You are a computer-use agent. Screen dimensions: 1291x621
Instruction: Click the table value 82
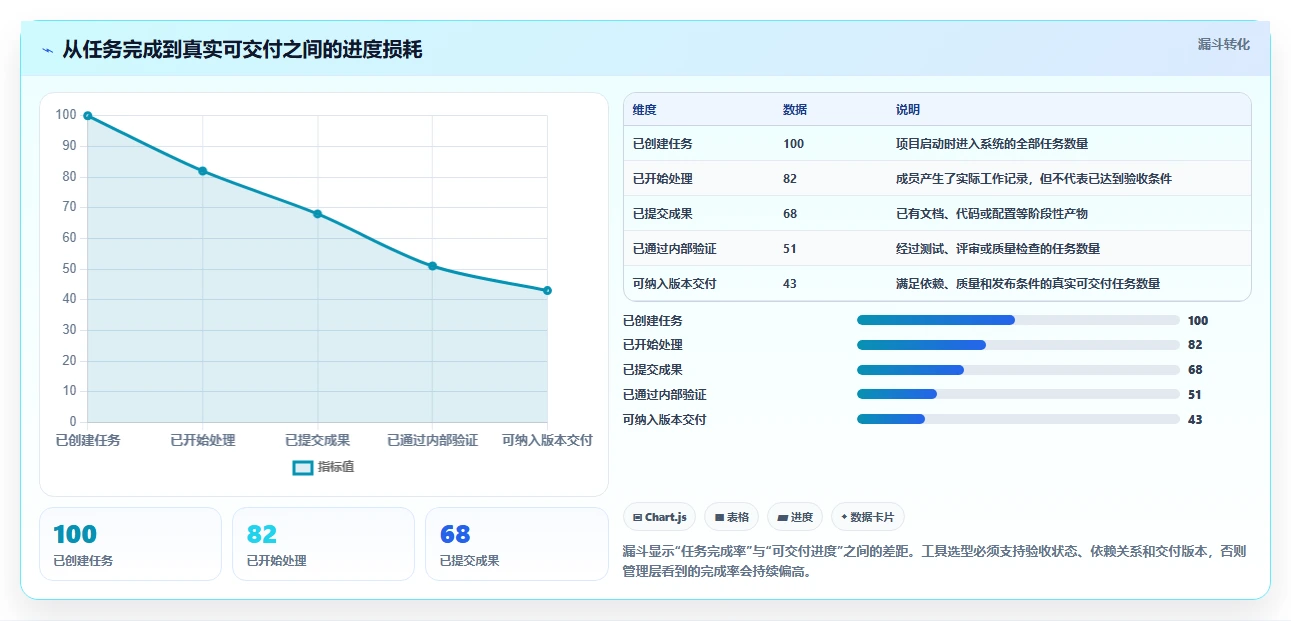(x=790, y=179)
